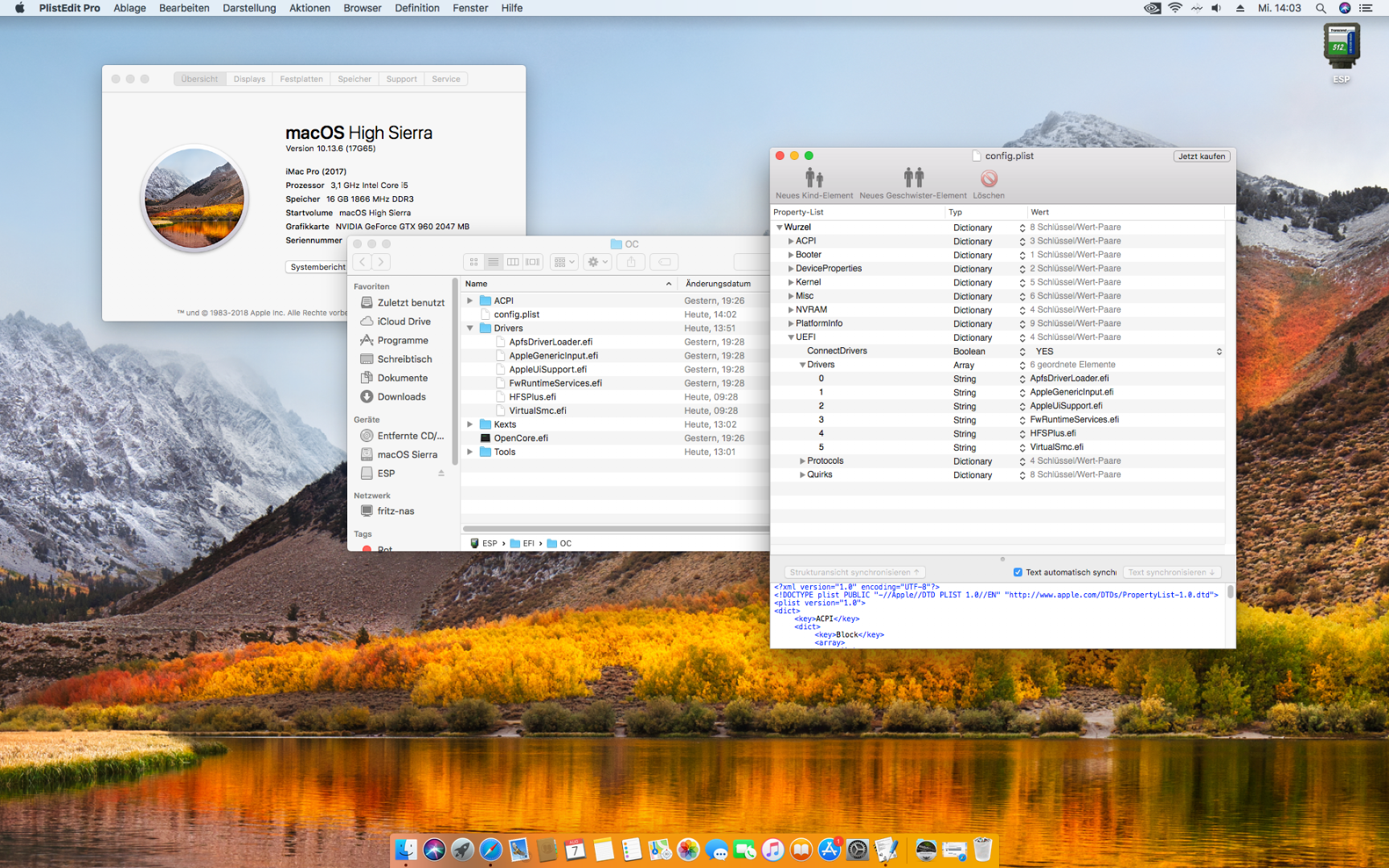
Task: Switch to the Festplatten tab
Action: pos(301,79)
